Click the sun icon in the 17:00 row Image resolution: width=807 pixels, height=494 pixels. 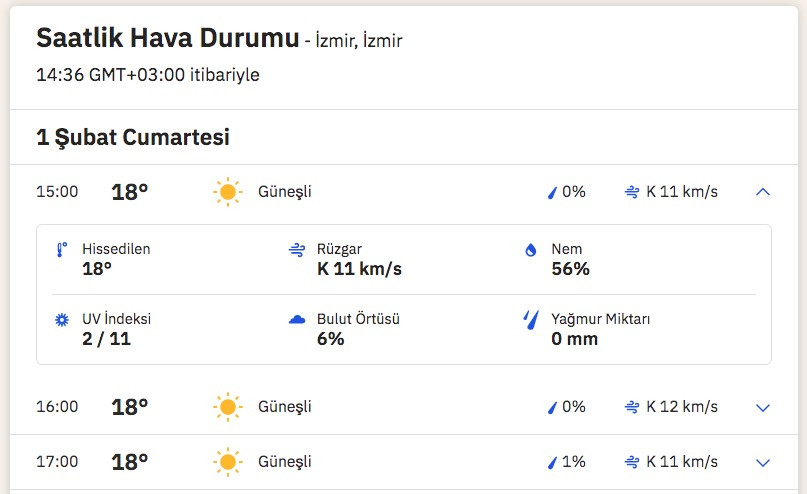[228, 462]
